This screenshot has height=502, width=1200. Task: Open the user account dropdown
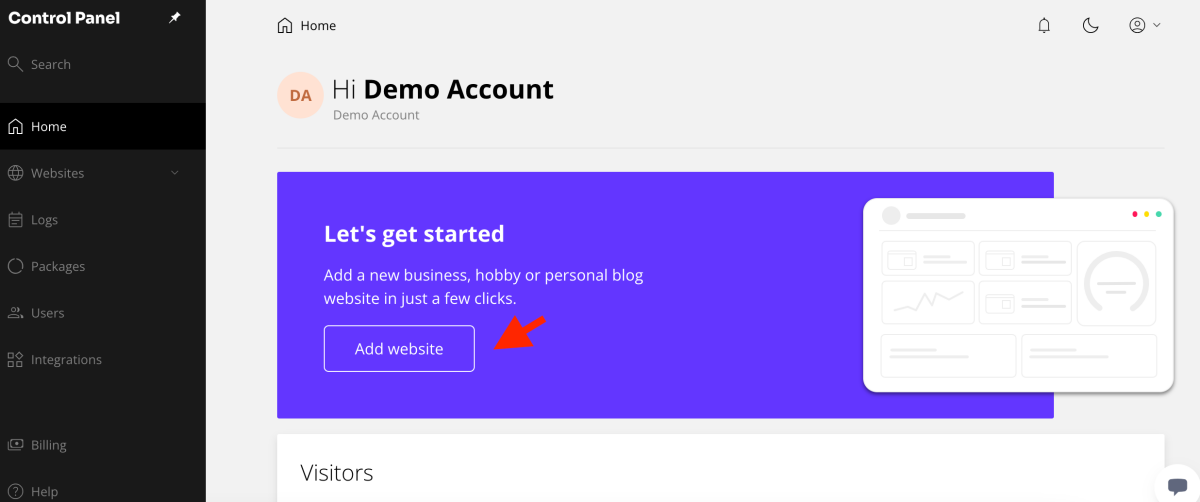coord(1144,26)
